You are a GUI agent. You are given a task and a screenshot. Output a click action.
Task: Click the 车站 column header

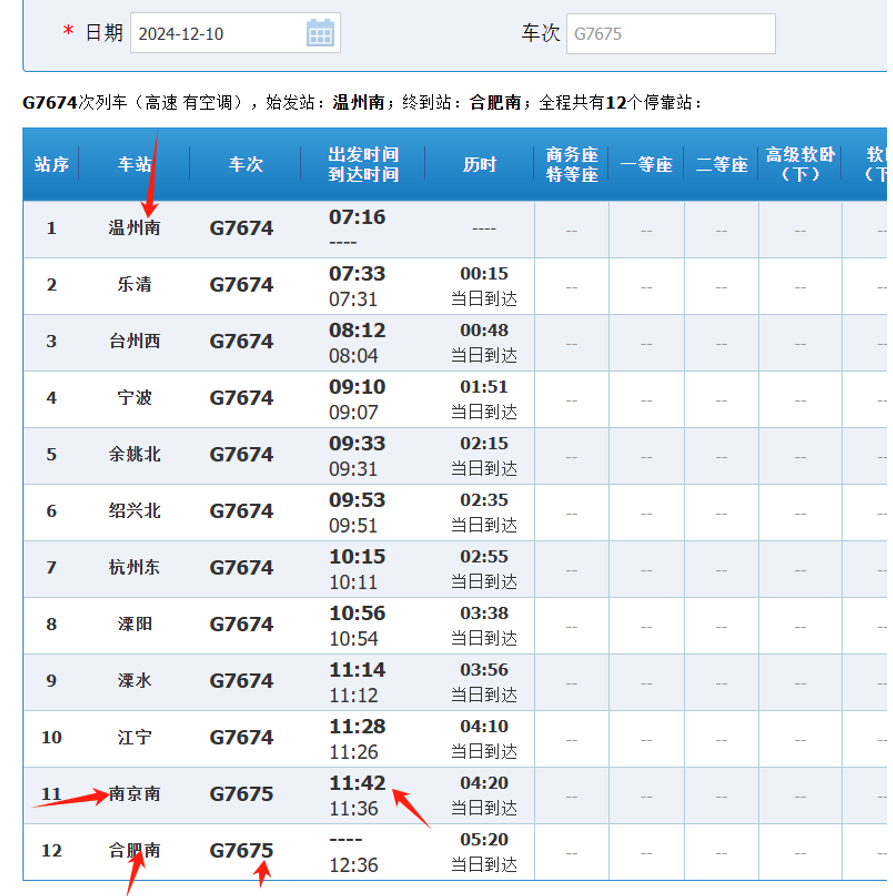coord(135,165)
